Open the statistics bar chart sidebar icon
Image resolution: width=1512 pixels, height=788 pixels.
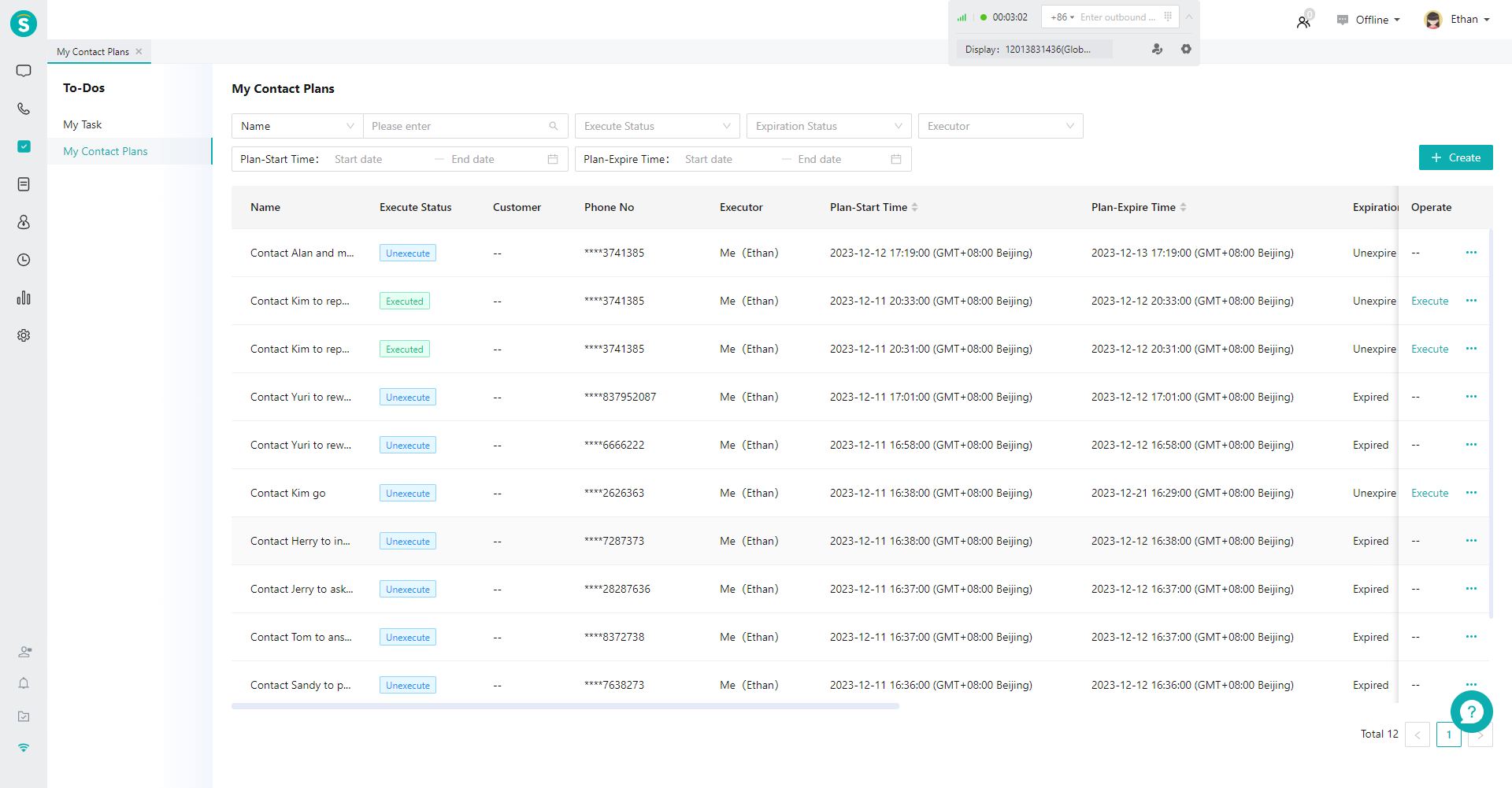point(24,298)
